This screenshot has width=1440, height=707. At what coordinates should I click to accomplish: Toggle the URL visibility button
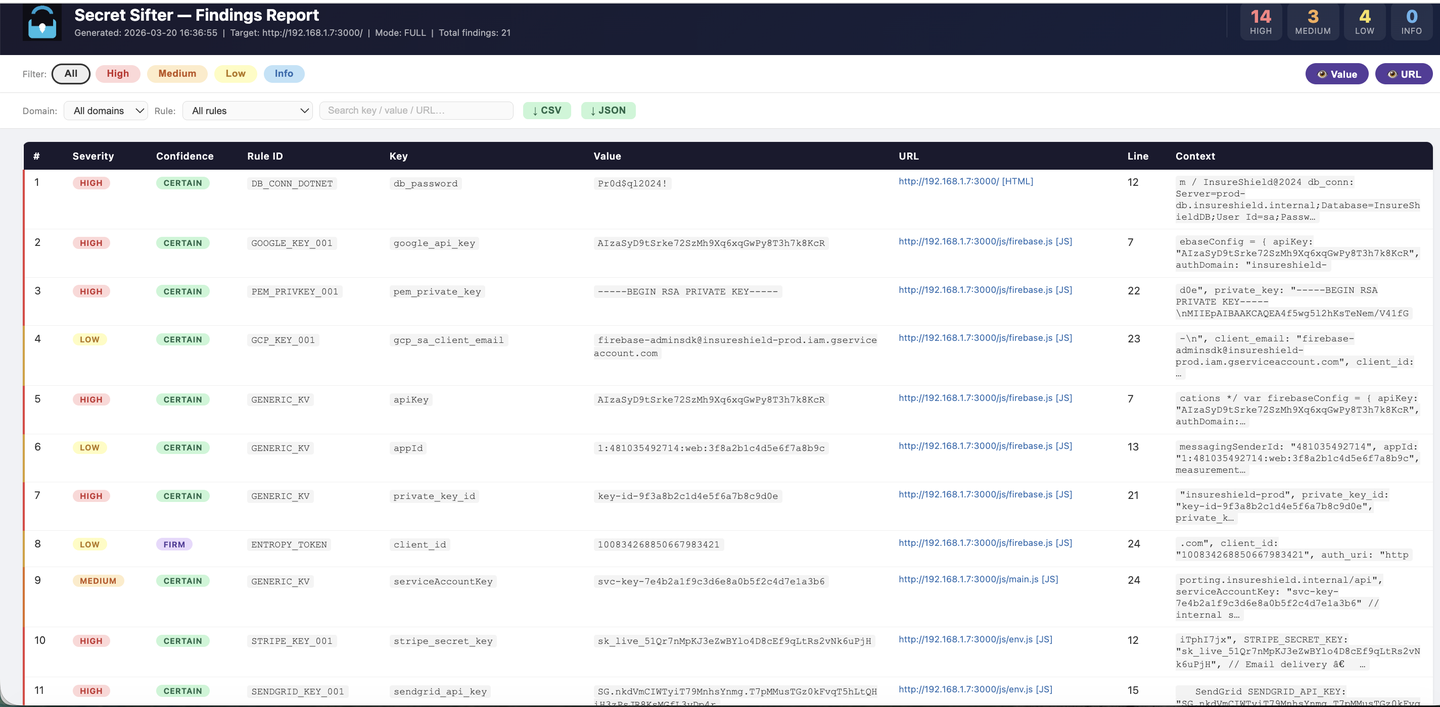tap(1404, 74)
